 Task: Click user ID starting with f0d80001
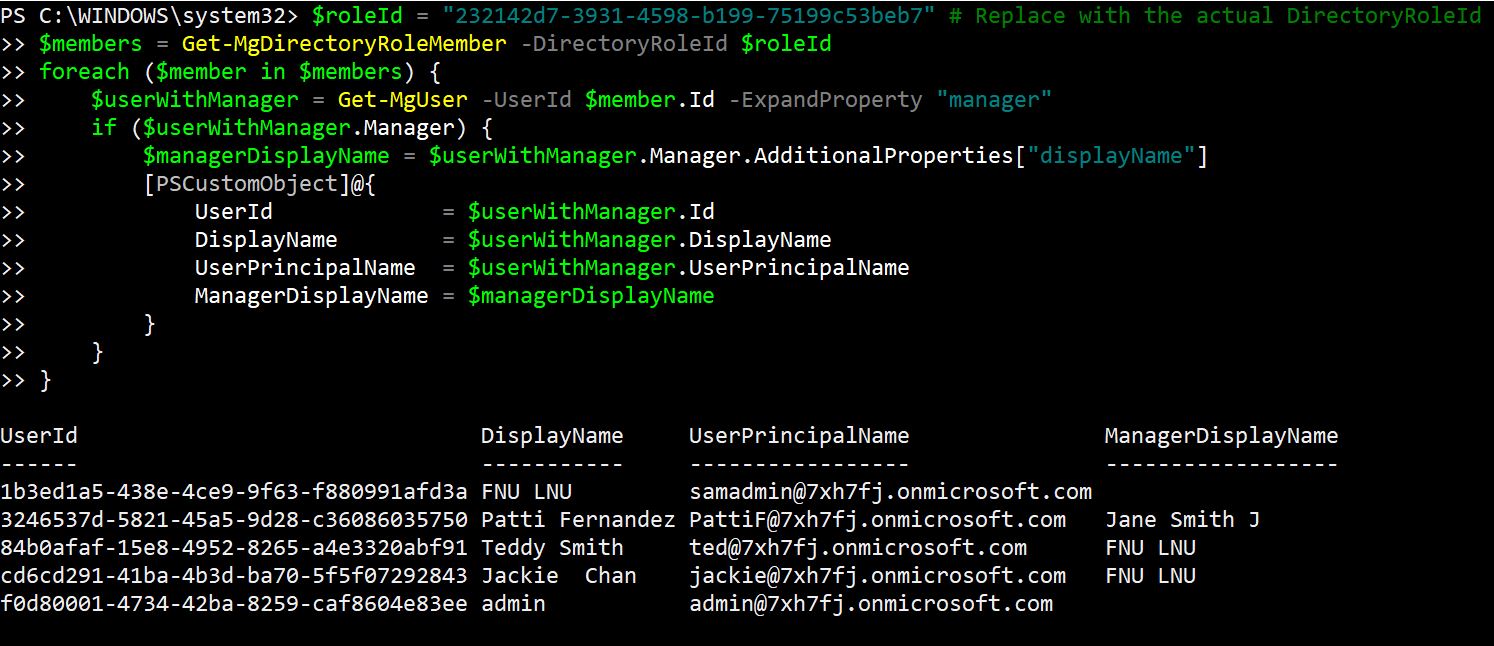coord(233,604)
